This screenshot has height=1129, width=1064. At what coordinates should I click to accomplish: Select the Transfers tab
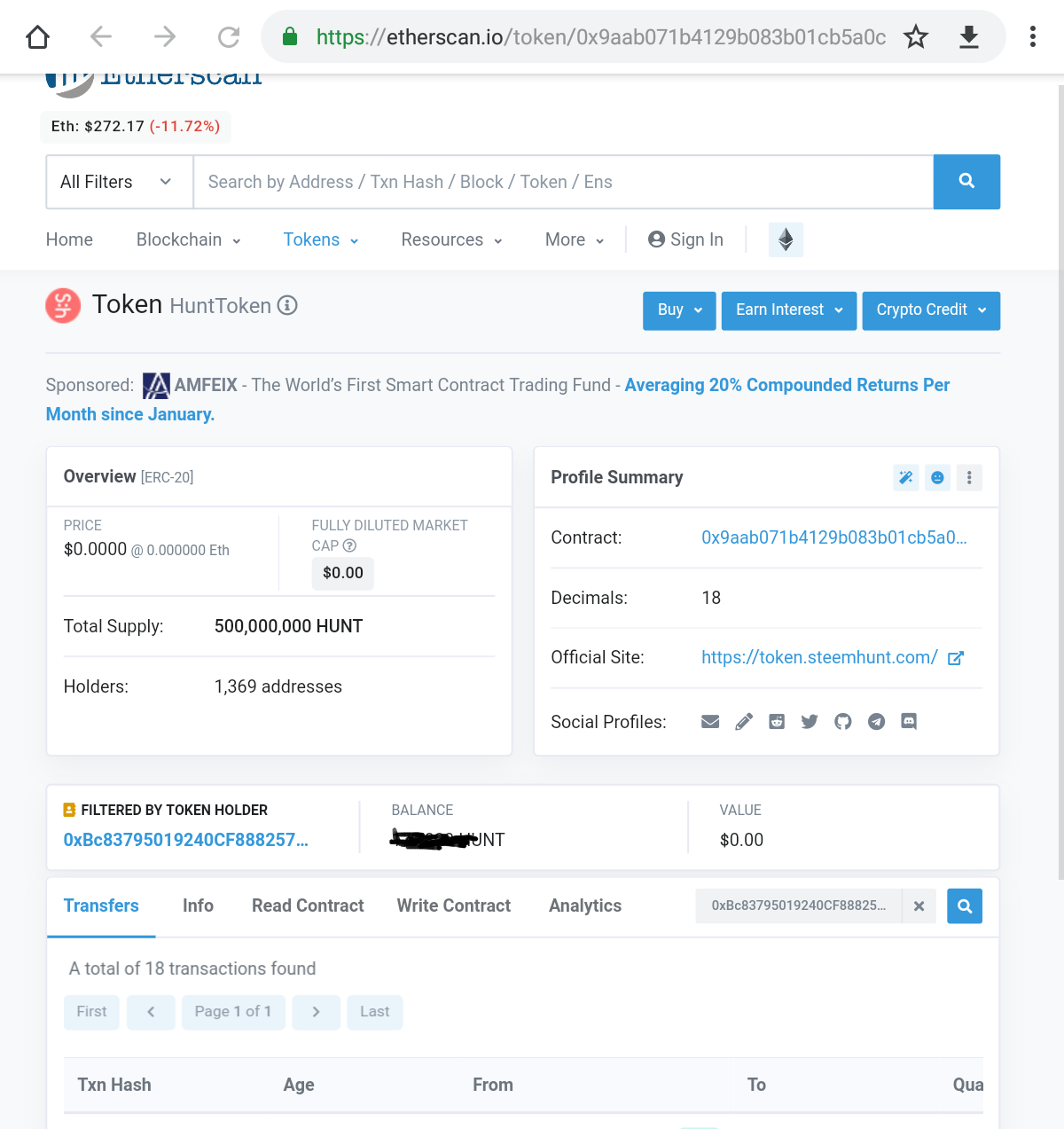coord(101,906)
